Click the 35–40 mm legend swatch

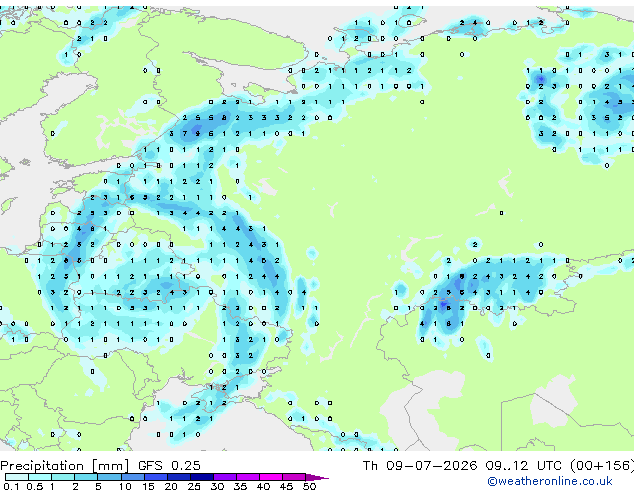[247, 477]
